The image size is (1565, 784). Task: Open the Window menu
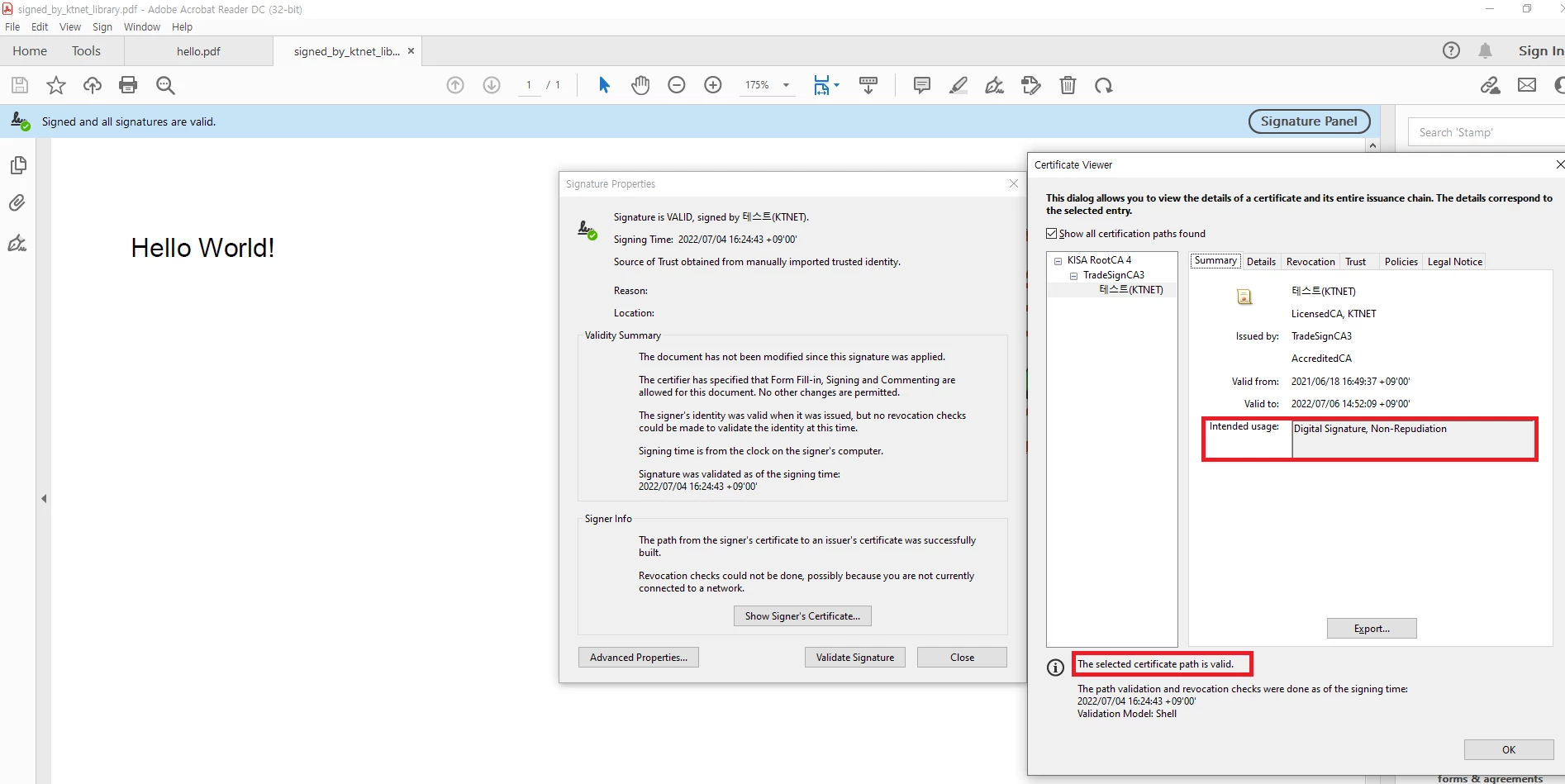click(x=142, y=26)
